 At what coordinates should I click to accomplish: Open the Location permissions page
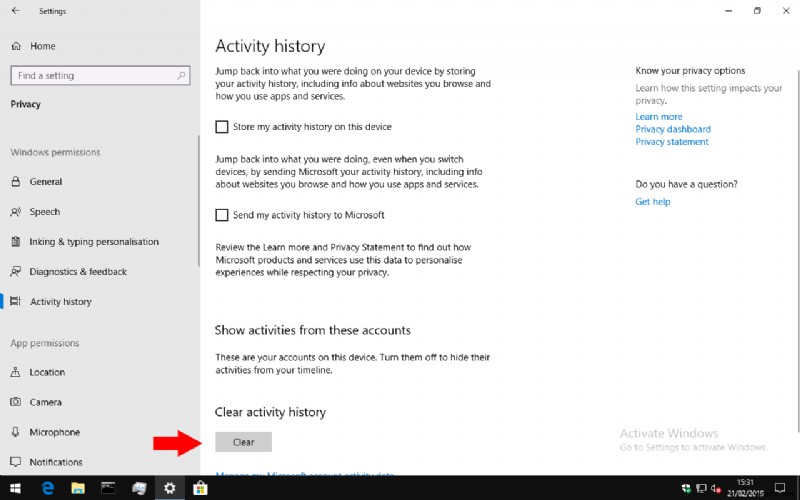click(47, 372)
